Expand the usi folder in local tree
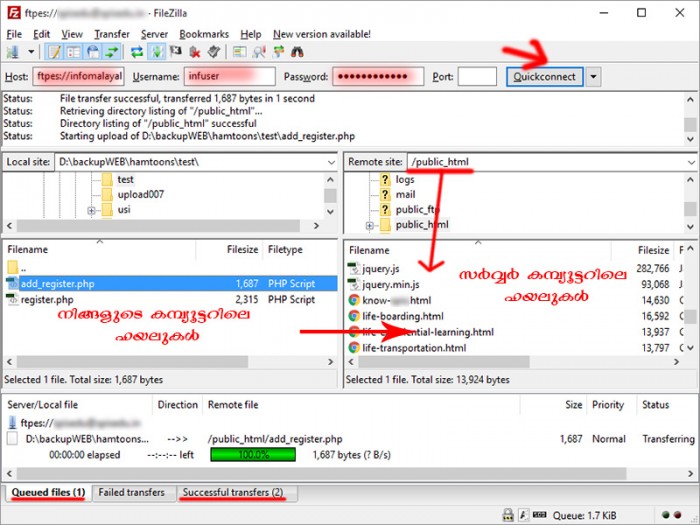The image size is (700, 525). [x=92, y=210]
